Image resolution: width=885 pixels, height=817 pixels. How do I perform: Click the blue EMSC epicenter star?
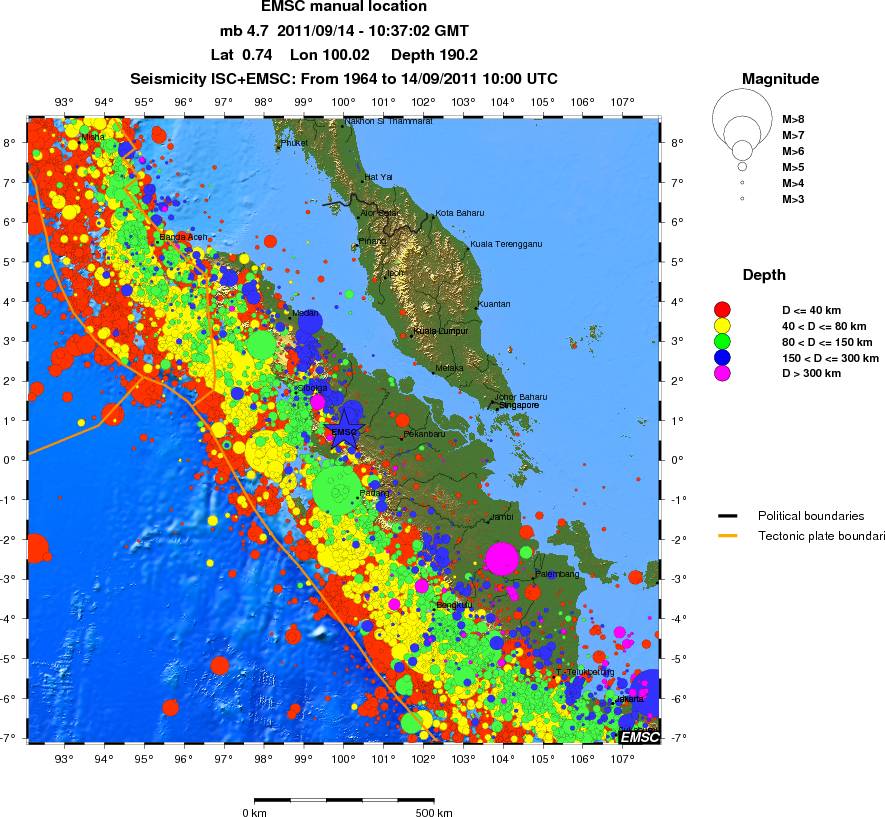[x=344, y=430]
